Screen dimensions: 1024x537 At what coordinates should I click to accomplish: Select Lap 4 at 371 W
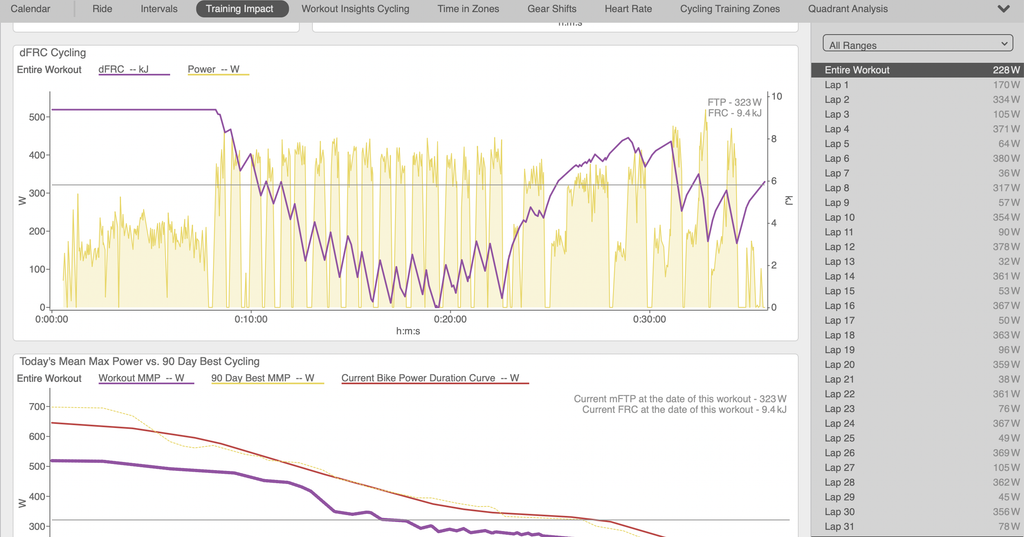coord(918,129)
